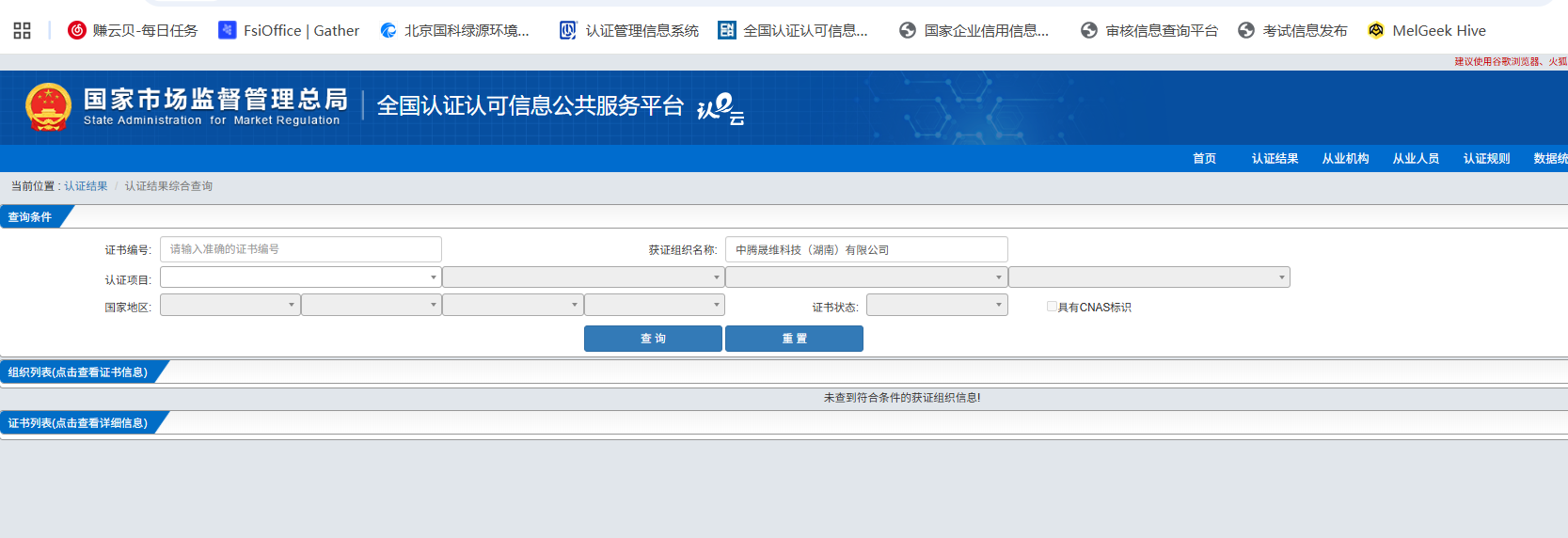
Task: Open the 从业人员 nav menu
Action: click(1416, 158)
